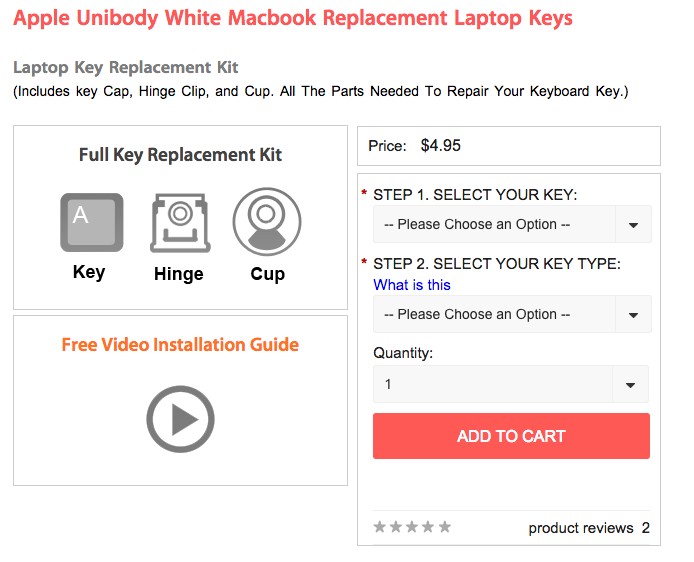
Task: Click the Full Key Replacement Kit heading
Action: 180,155
